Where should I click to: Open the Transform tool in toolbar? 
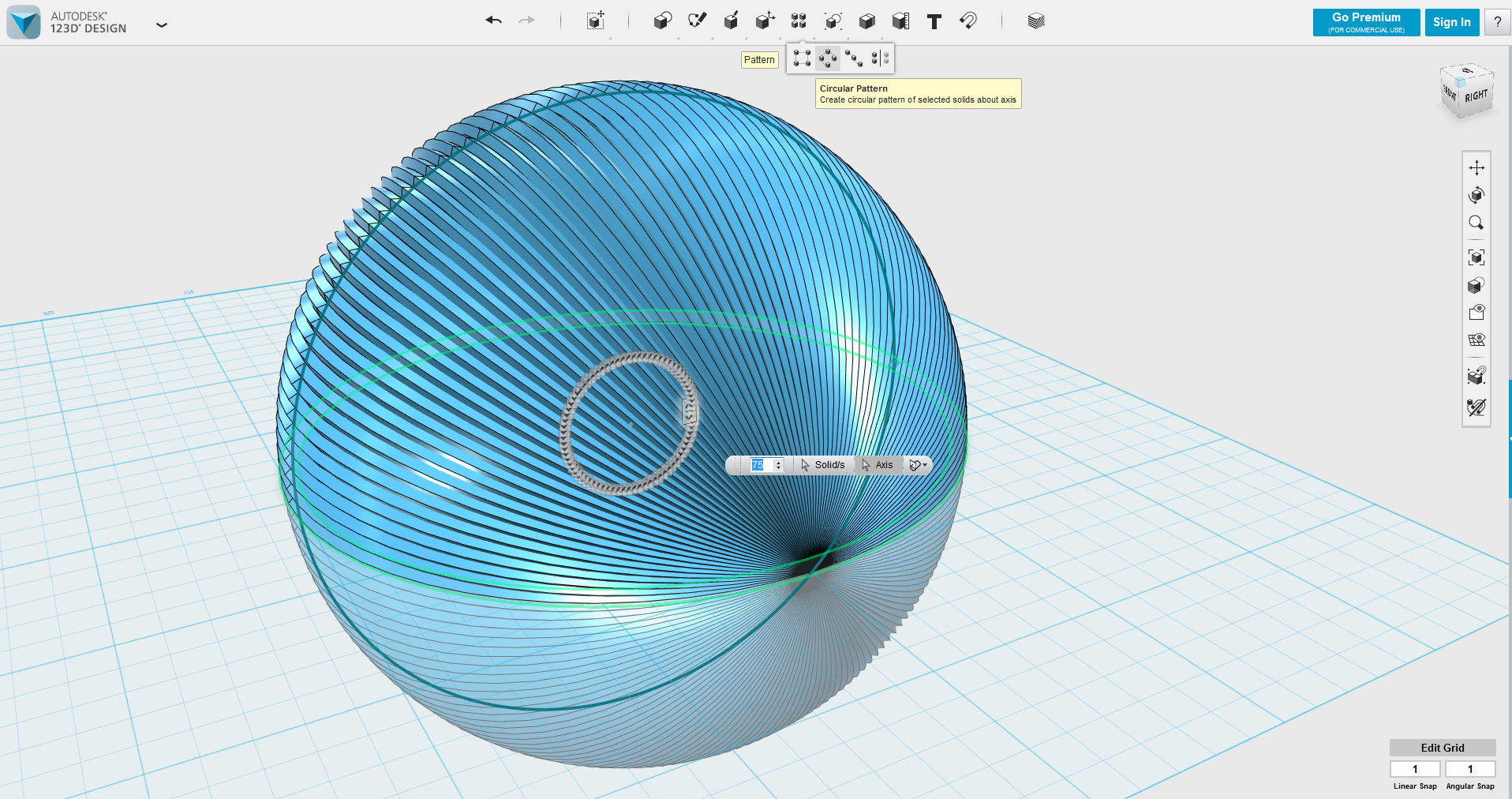(x=596, y=21)
